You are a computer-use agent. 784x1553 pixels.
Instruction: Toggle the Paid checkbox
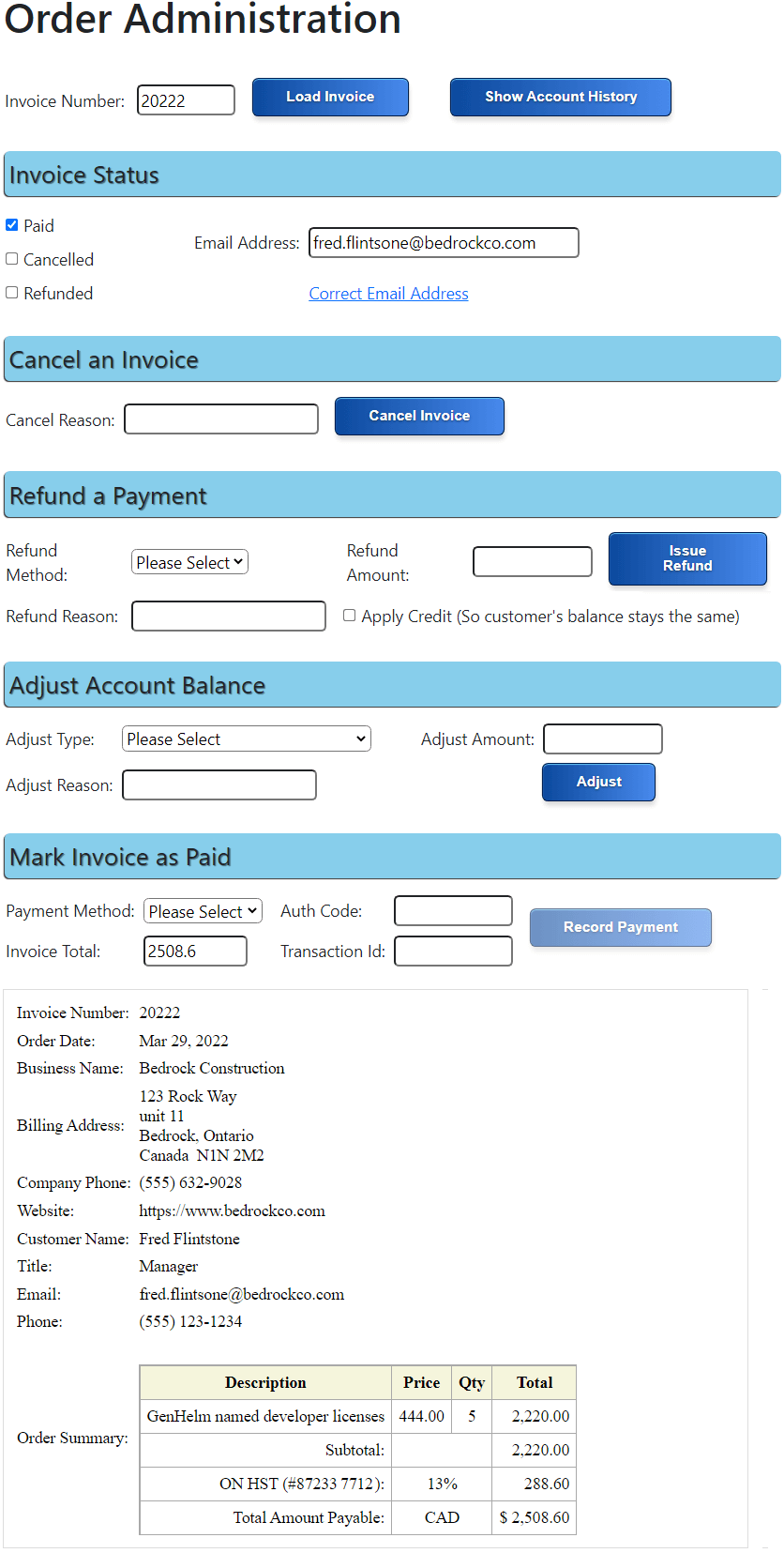12,225
